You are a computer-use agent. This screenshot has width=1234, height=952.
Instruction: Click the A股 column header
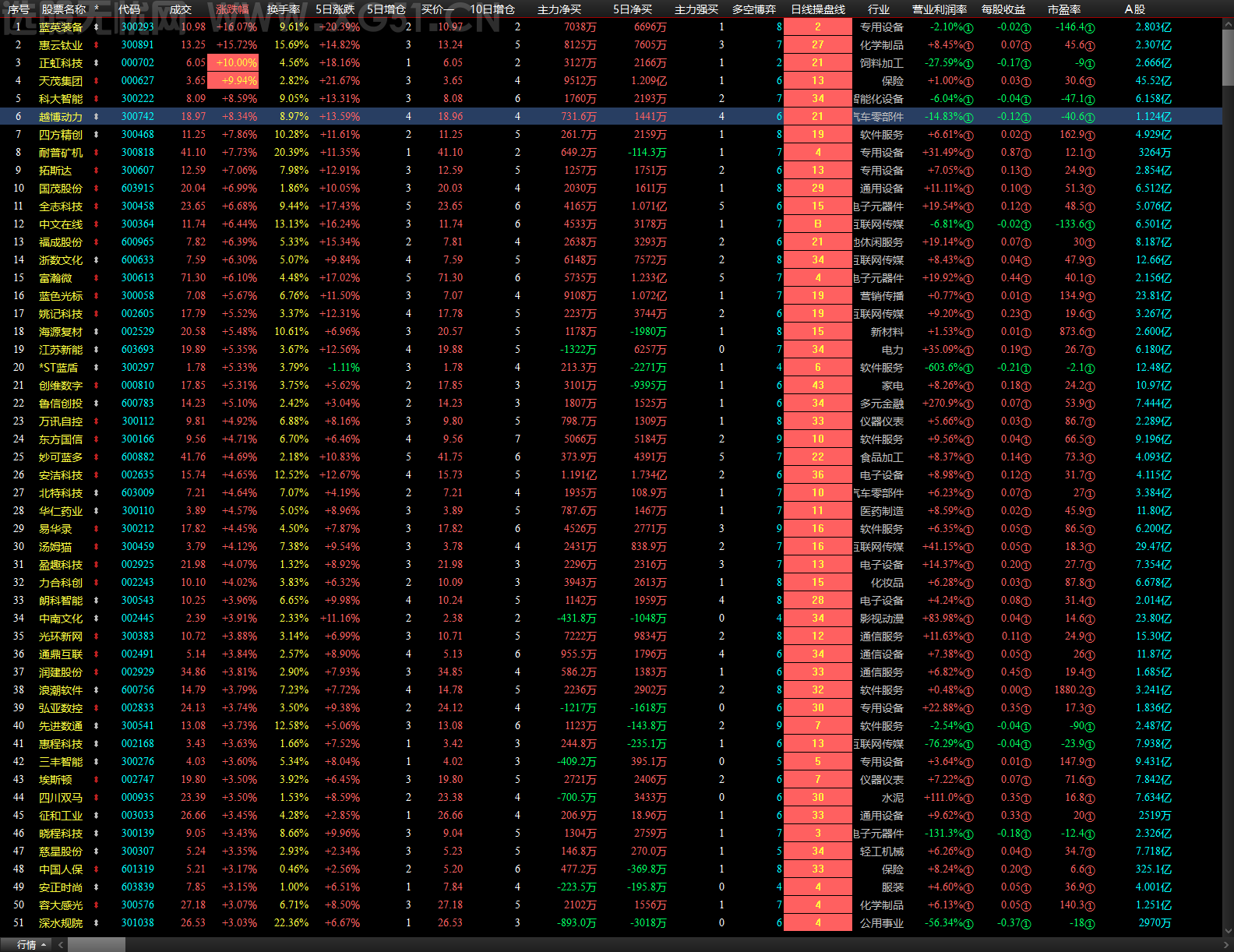1135,9
